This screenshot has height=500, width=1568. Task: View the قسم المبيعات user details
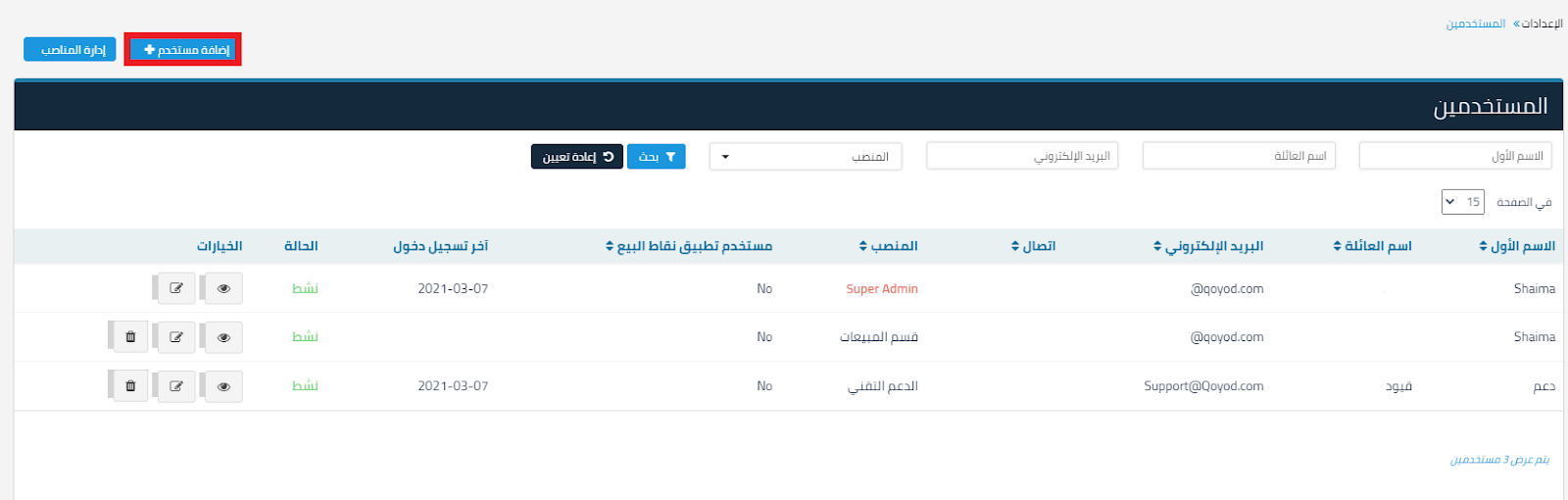[223, 337]
